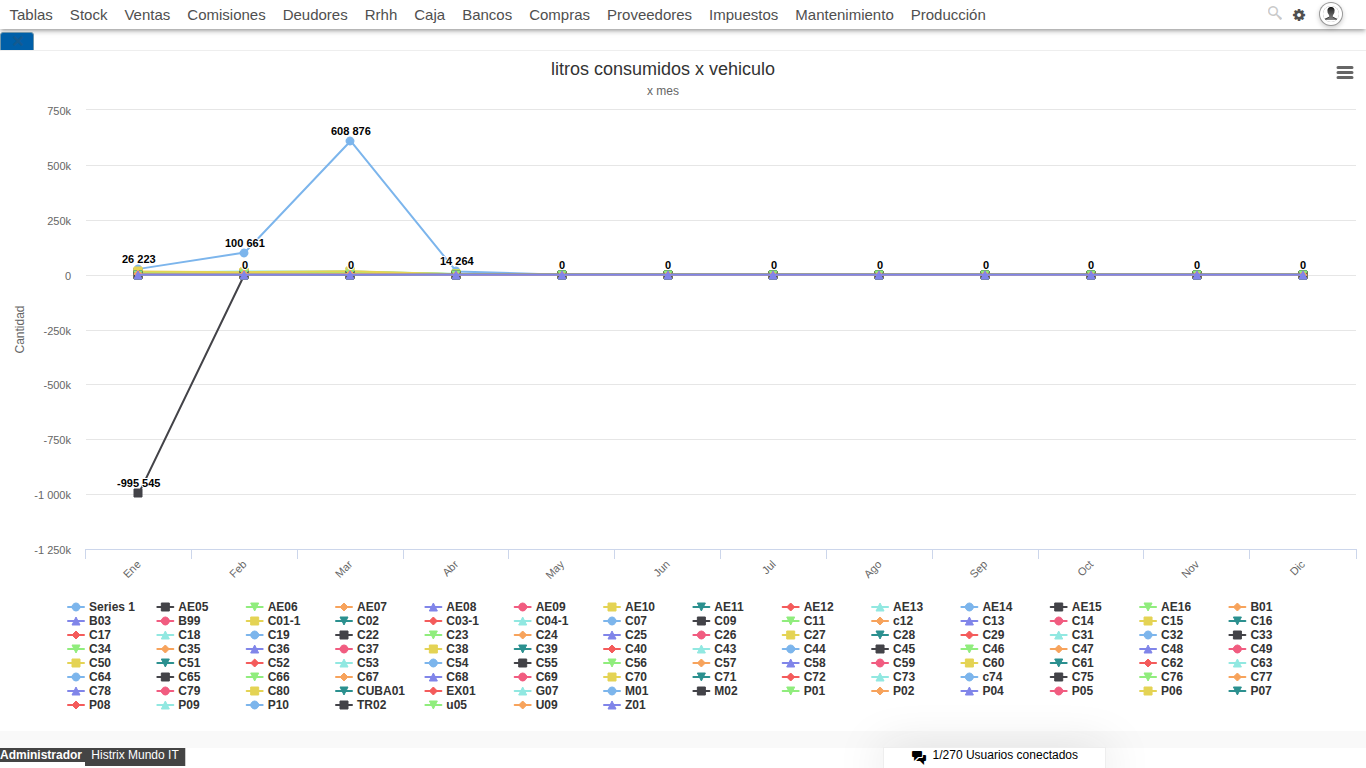Click the -995 545 black square marker
This screenshot has height=768, width=1366.
click(x=138, y=493)
